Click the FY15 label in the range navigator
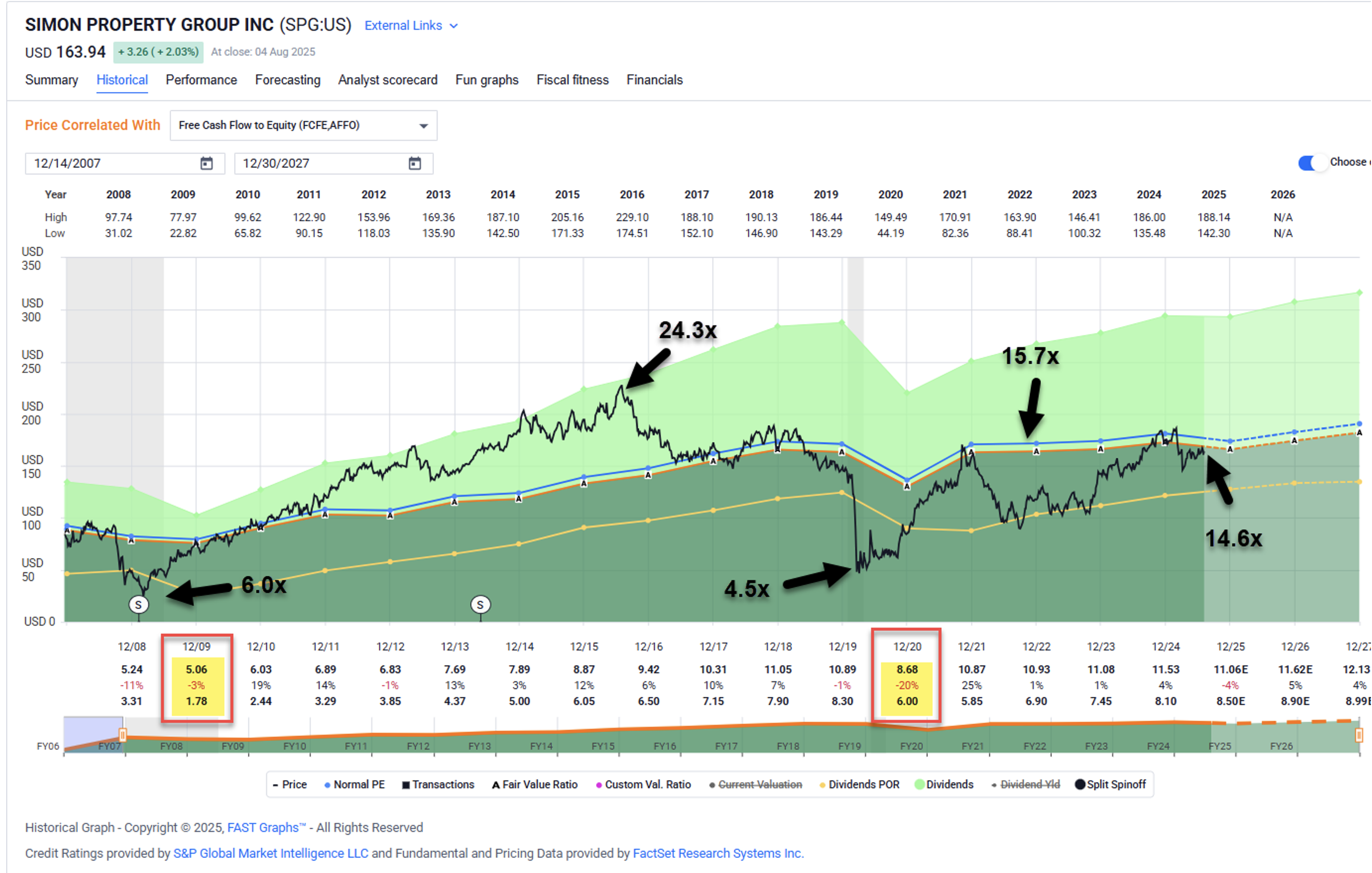The image size is (1372, 873). click(x=603, y=746)
